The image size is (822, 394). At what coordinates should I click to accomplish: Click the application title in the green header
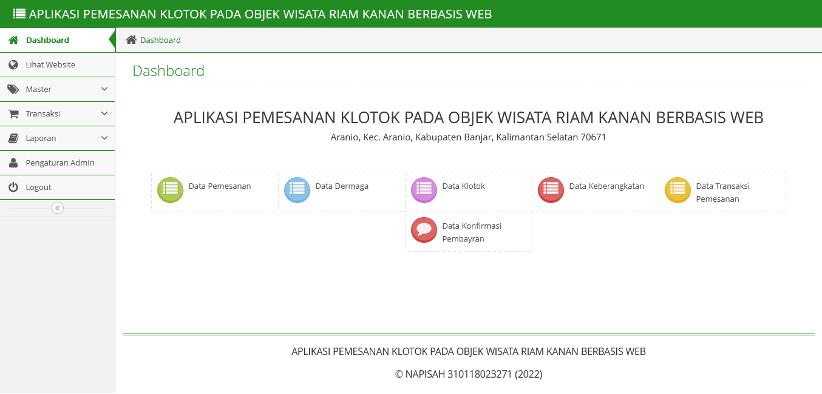260,14
